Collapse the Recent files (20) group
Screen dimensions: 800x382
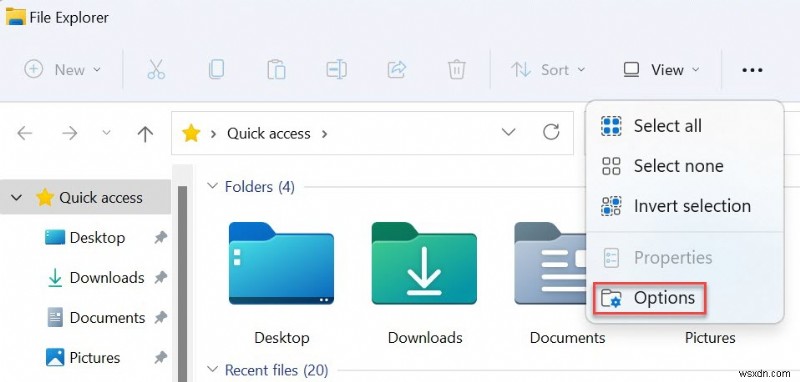pyautogui.click(x=212, y=369)
